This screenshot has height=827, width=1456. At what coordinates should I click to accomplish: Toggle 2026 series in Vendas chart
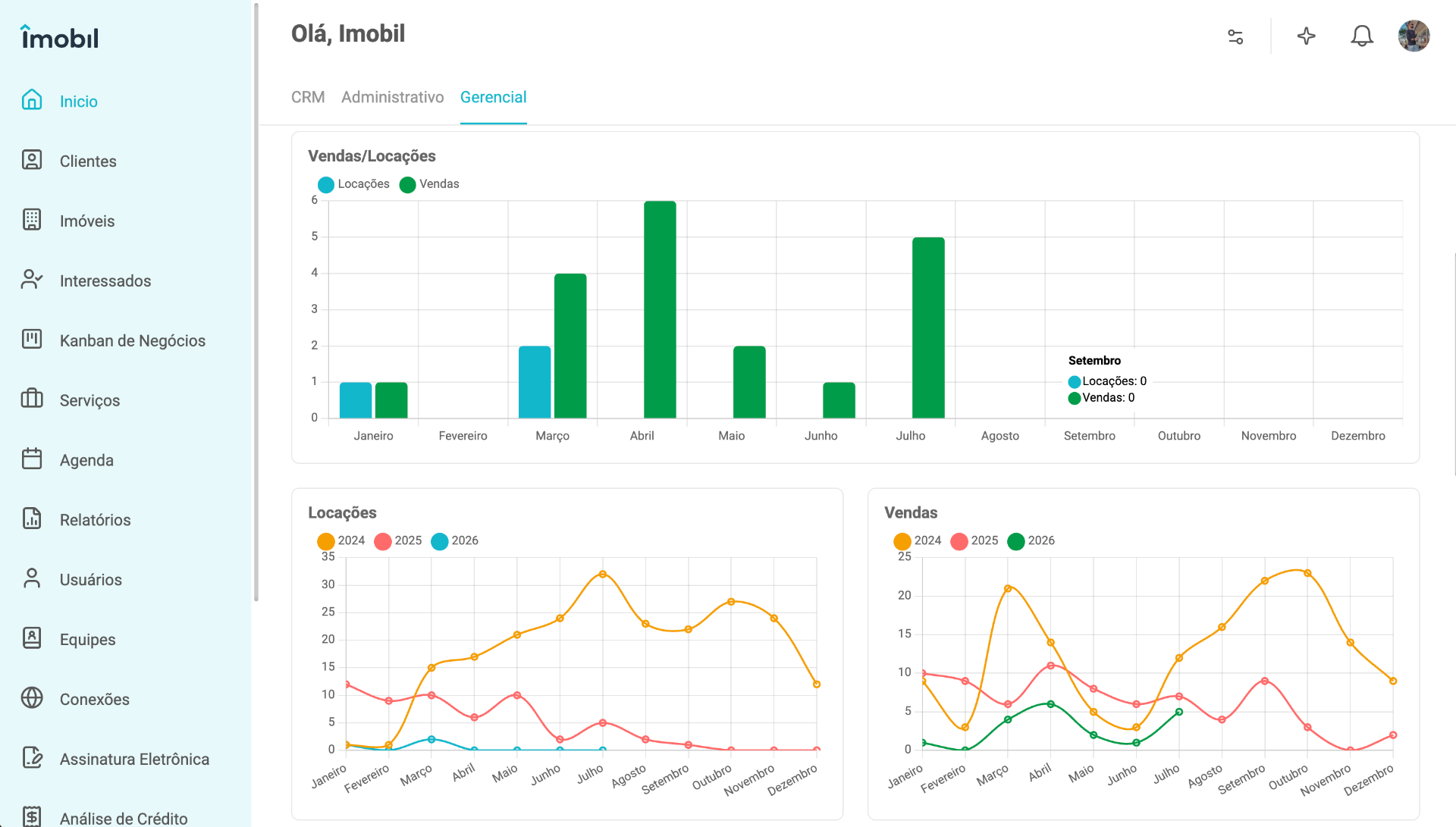click(x=1031, y=540)
